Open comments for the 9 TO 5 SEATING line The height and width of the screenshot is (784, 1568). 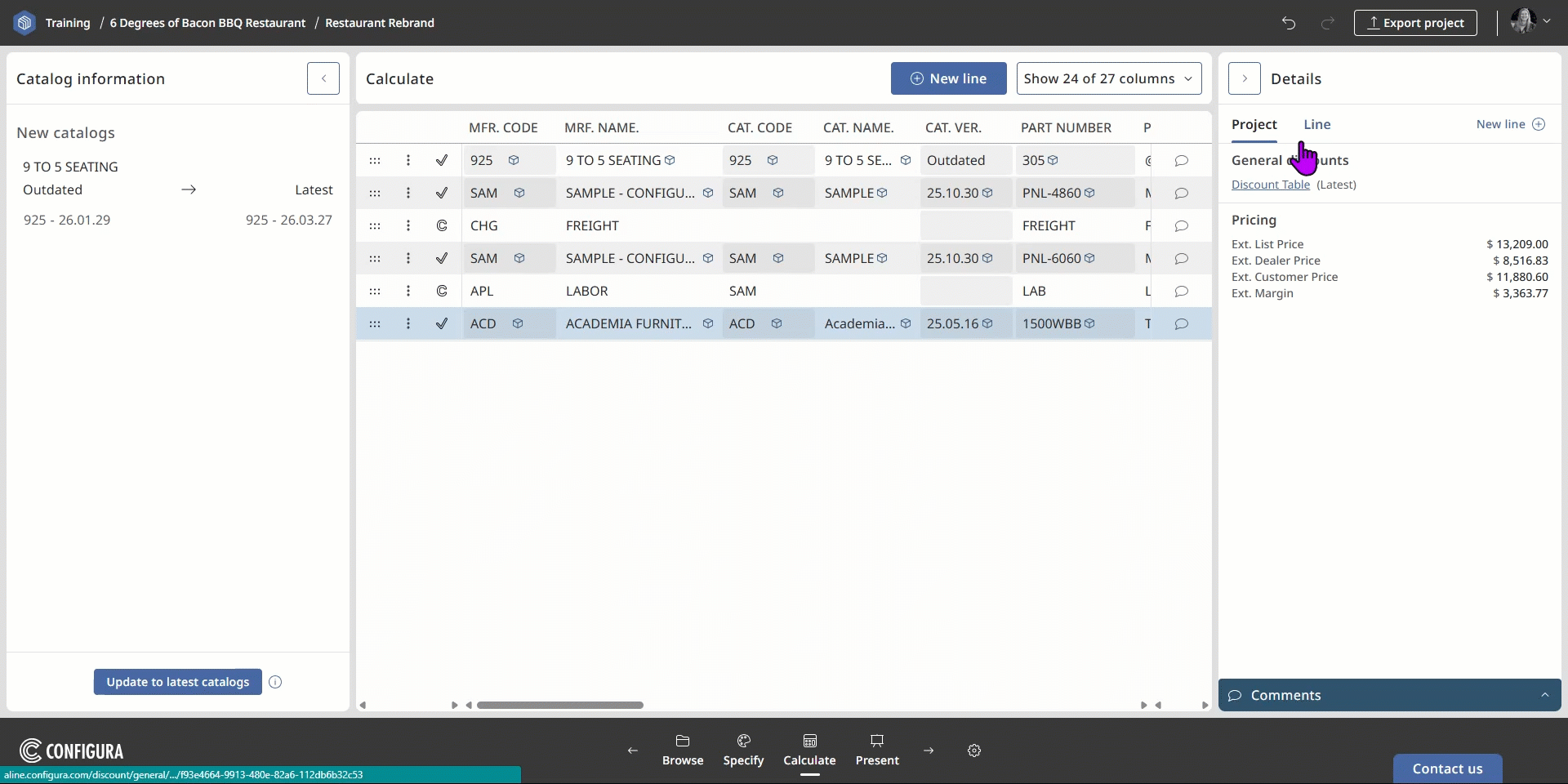(1181, 160)
